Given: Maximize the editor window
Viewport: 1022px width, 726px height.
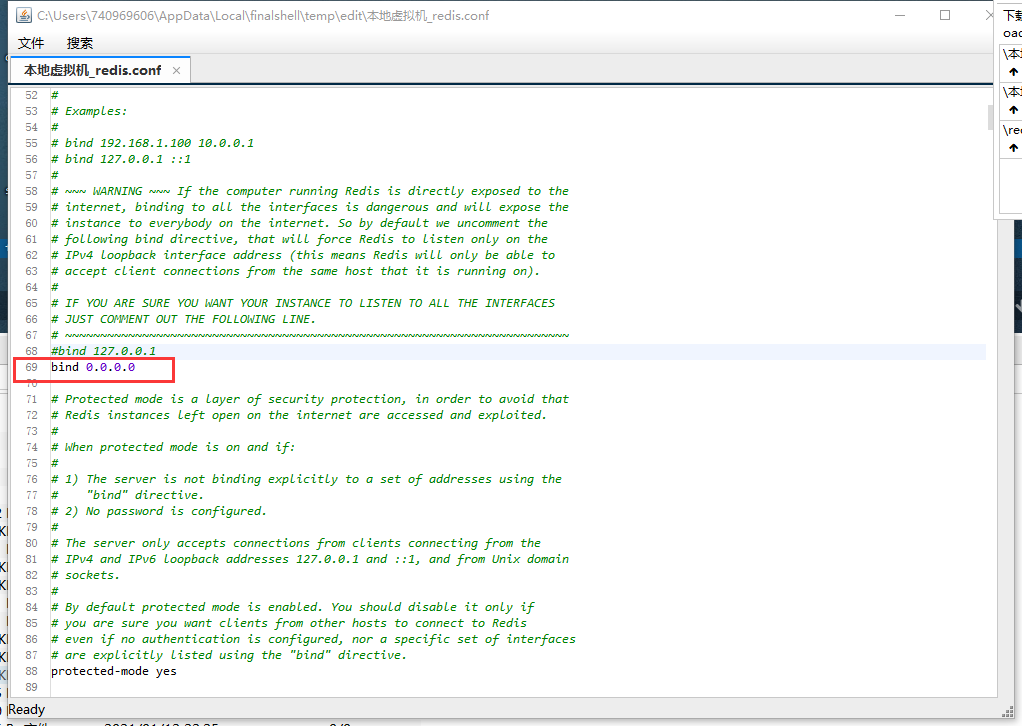Looking at the screenshot, I should 945,16.
